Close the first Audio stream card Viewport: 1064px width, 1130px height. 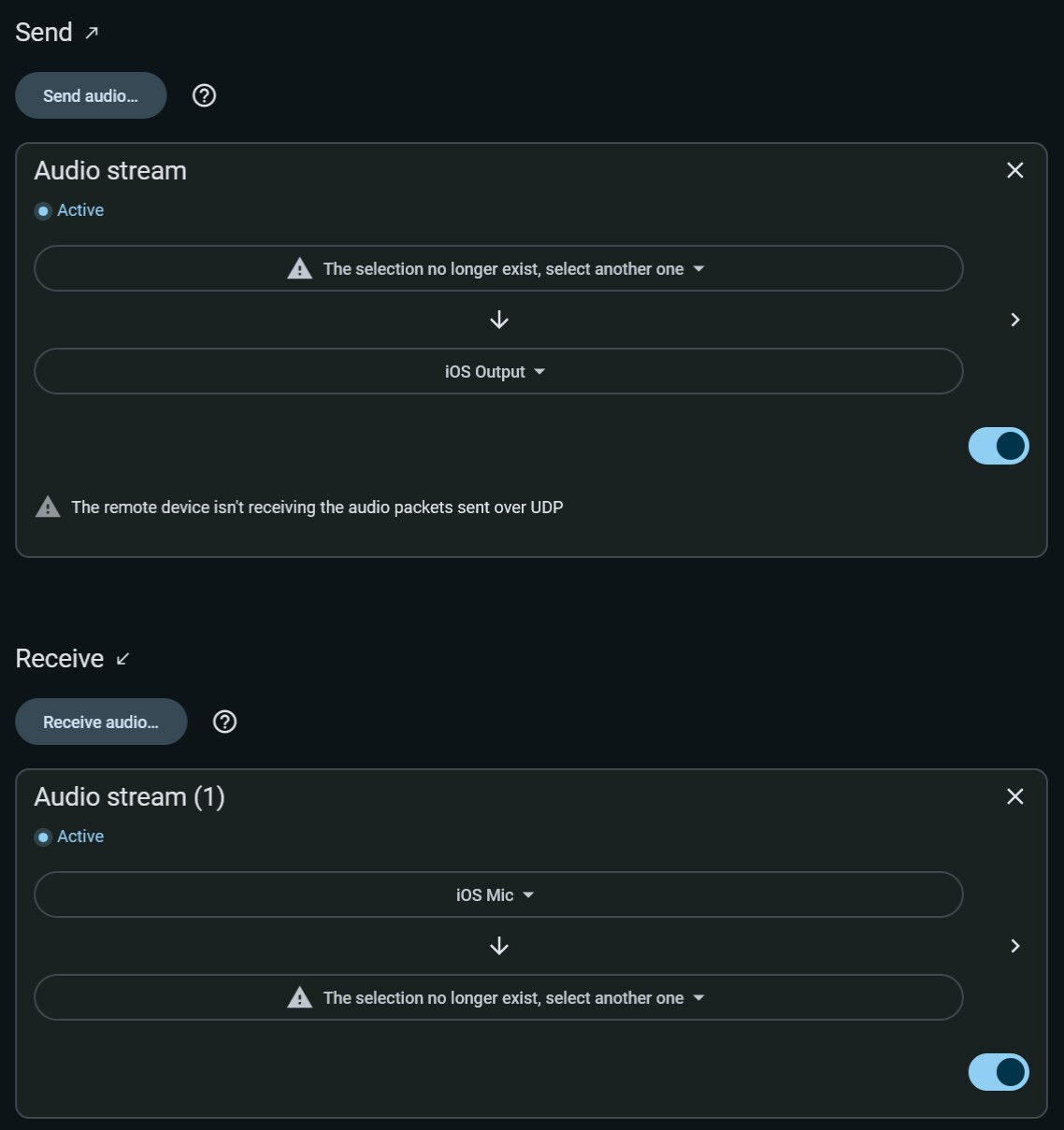click(x=1014, y=170)
